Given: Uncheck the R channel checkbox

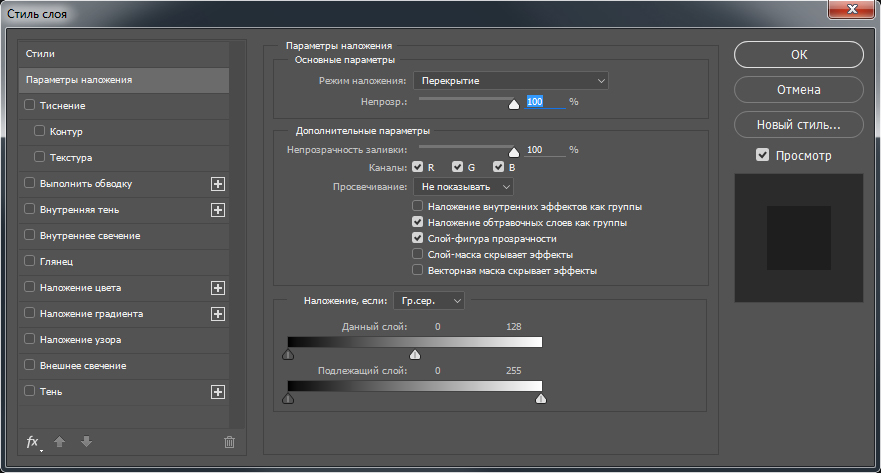Looking at the screenshot, I should 419,167.
